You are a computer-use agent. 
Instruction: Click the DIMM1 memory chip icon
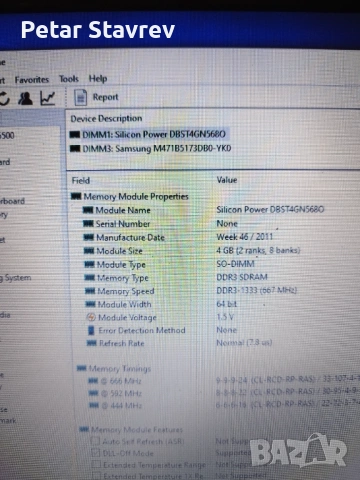tap(75, 135)
